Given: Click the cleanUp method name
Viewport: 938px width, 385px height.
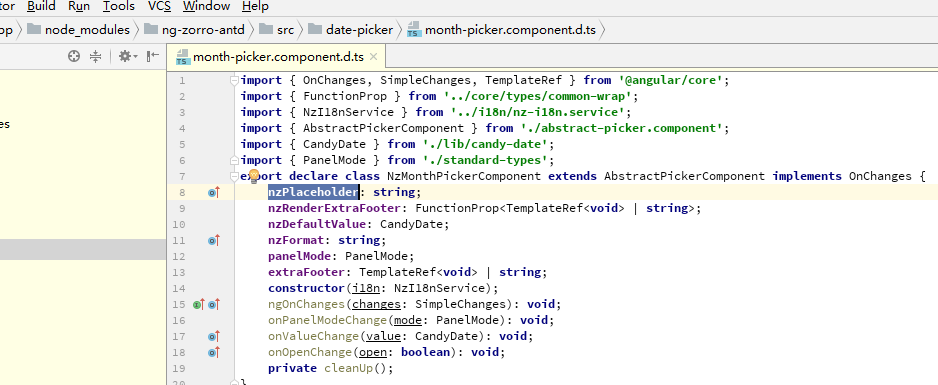Looking at the screenshot, I should pyautogui.click(x=348, y=368).
